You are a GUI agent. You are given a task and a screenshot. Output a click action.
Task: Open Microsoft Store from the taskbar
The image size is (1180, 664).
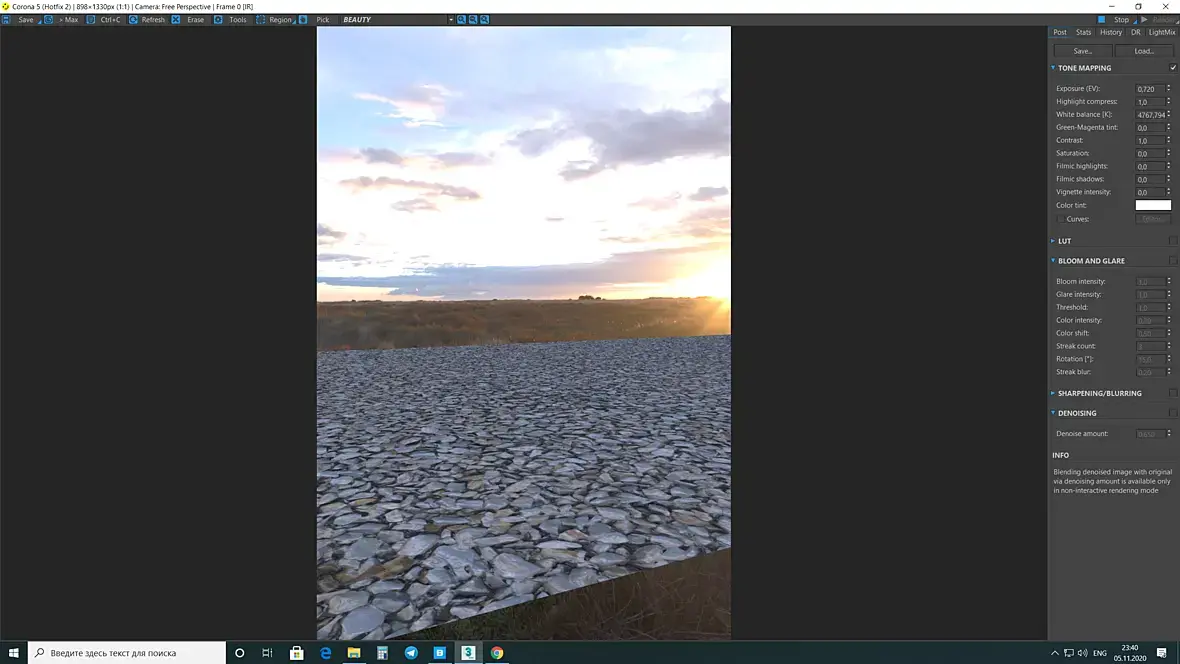pyautogui.click(x=297, y=653)
